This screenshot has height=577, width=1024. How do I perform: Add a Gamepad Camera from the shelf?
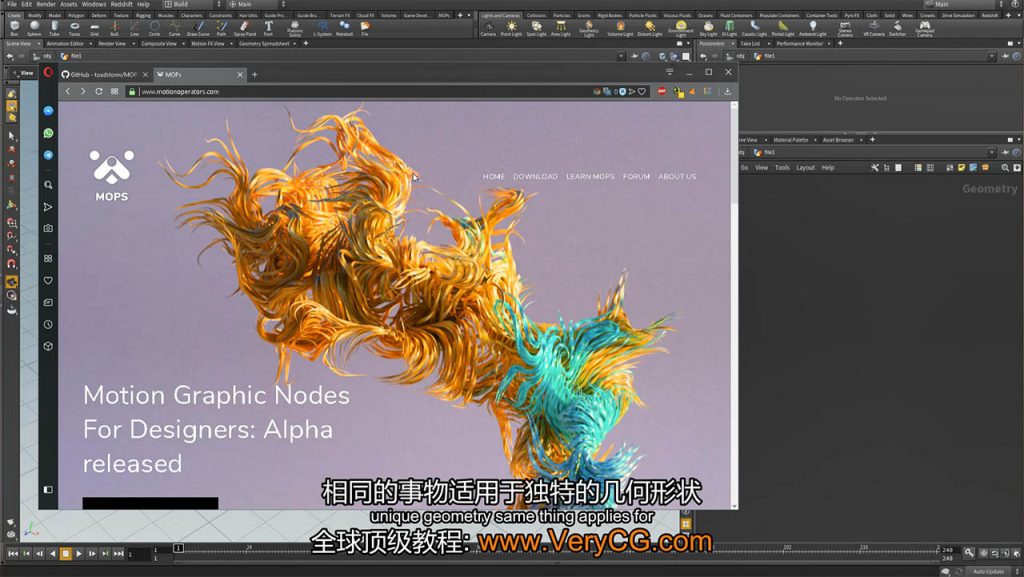(924, 28)
